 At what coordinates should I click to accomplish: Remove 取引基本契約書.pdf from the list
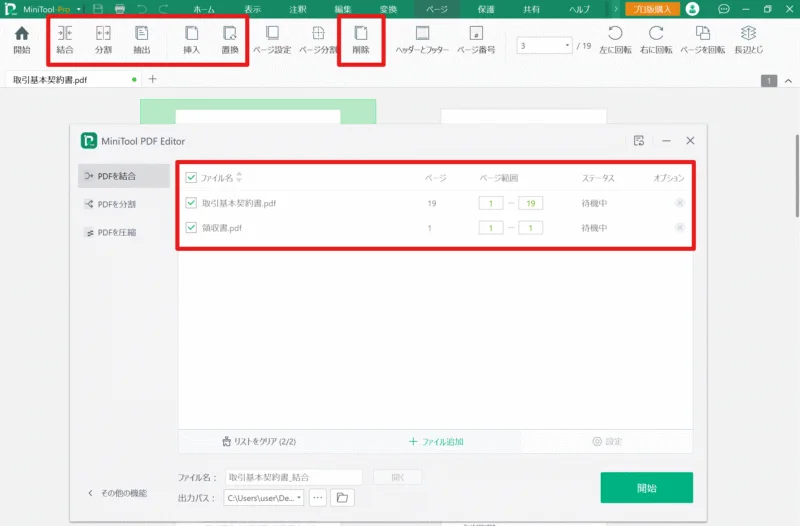point(680,203)
